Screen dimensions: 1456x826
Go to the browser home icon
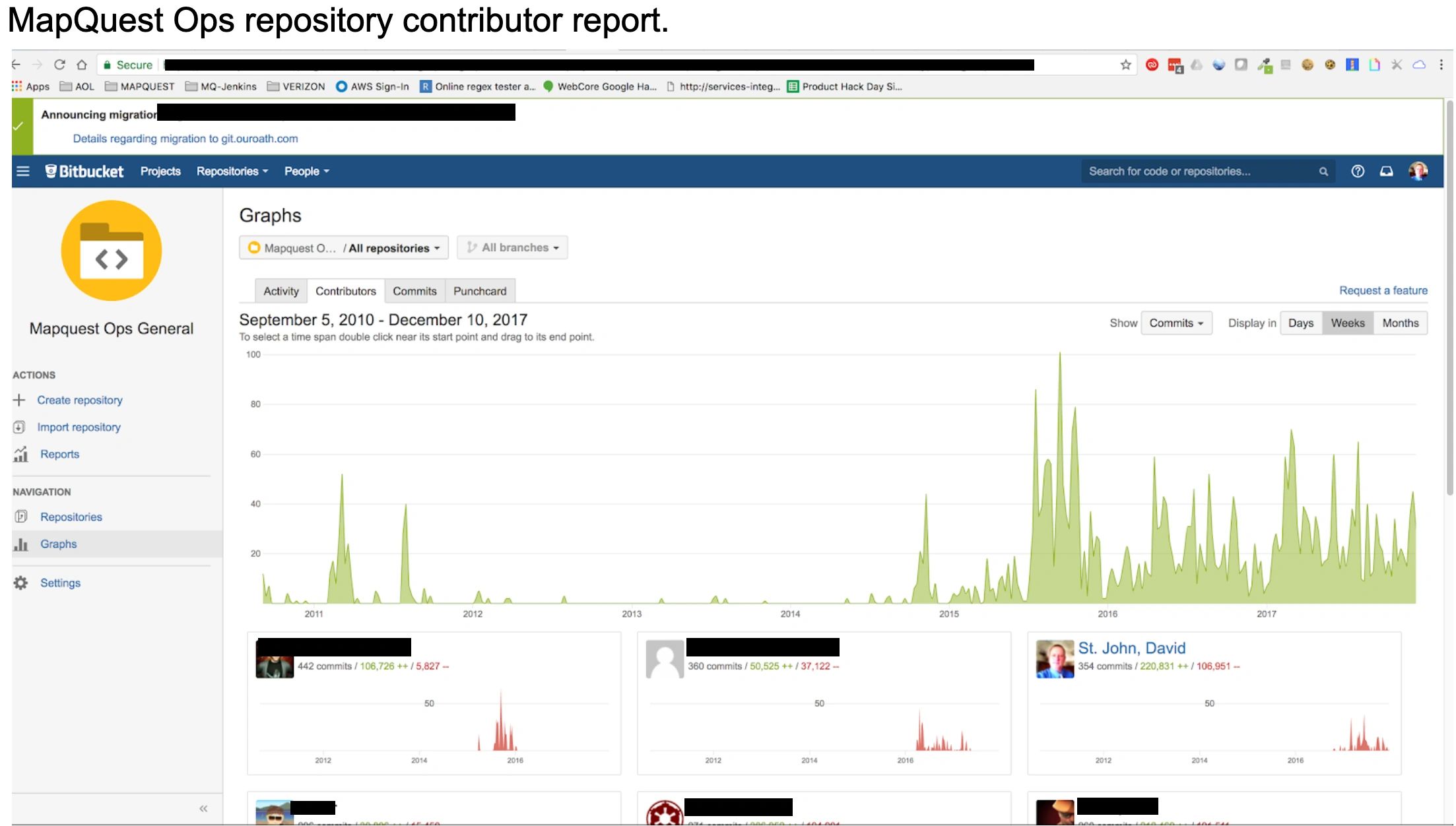pos(82,65)
